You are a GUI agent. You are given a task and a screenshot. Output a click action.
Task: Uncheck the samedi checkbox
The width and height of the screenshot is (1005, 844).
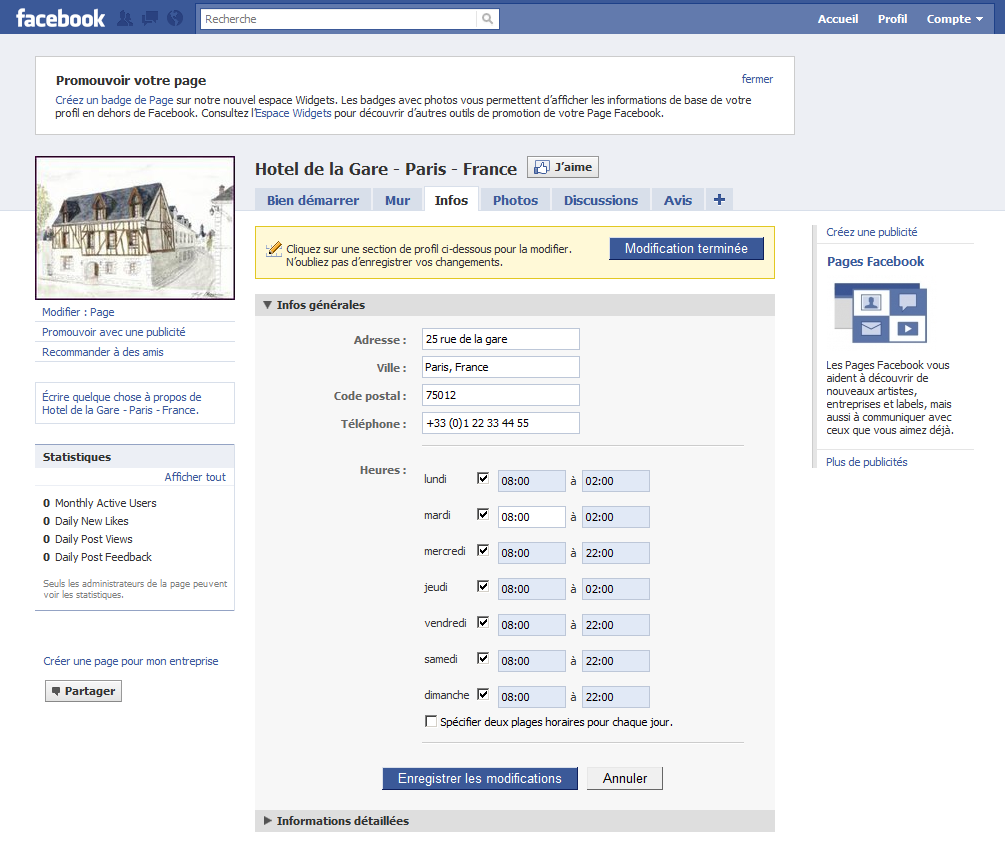point(483,658)
